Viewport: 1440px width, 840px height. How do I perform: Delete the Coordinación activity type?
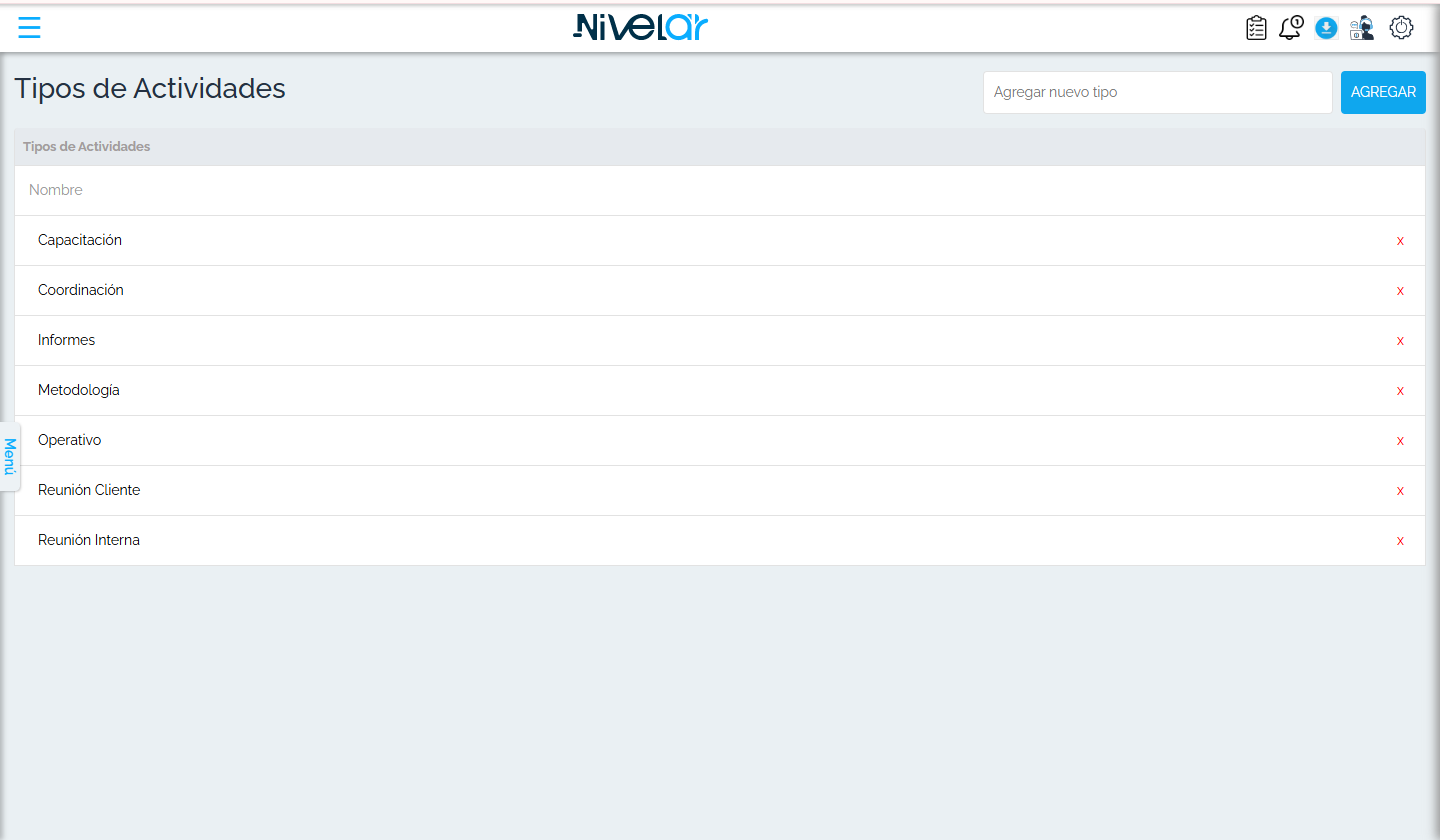(1400, 291)
